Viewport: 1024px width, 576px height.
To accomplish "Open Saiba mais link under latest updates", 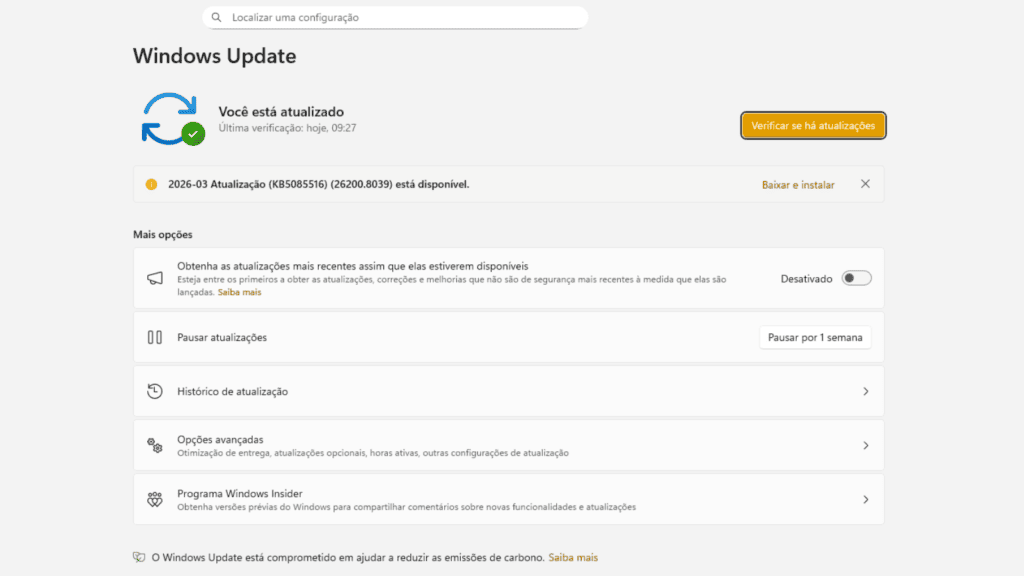I will pos(239,293).
